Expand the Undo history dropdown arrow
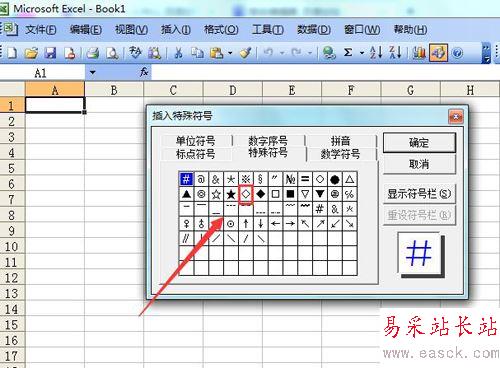Viewport: 500px width, 368px height. pos(282,53)
